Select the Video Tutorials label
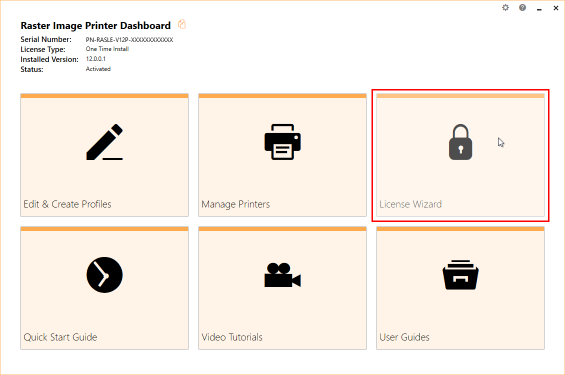This screenshot has height=375, width=565. click(x=232, y=337)
